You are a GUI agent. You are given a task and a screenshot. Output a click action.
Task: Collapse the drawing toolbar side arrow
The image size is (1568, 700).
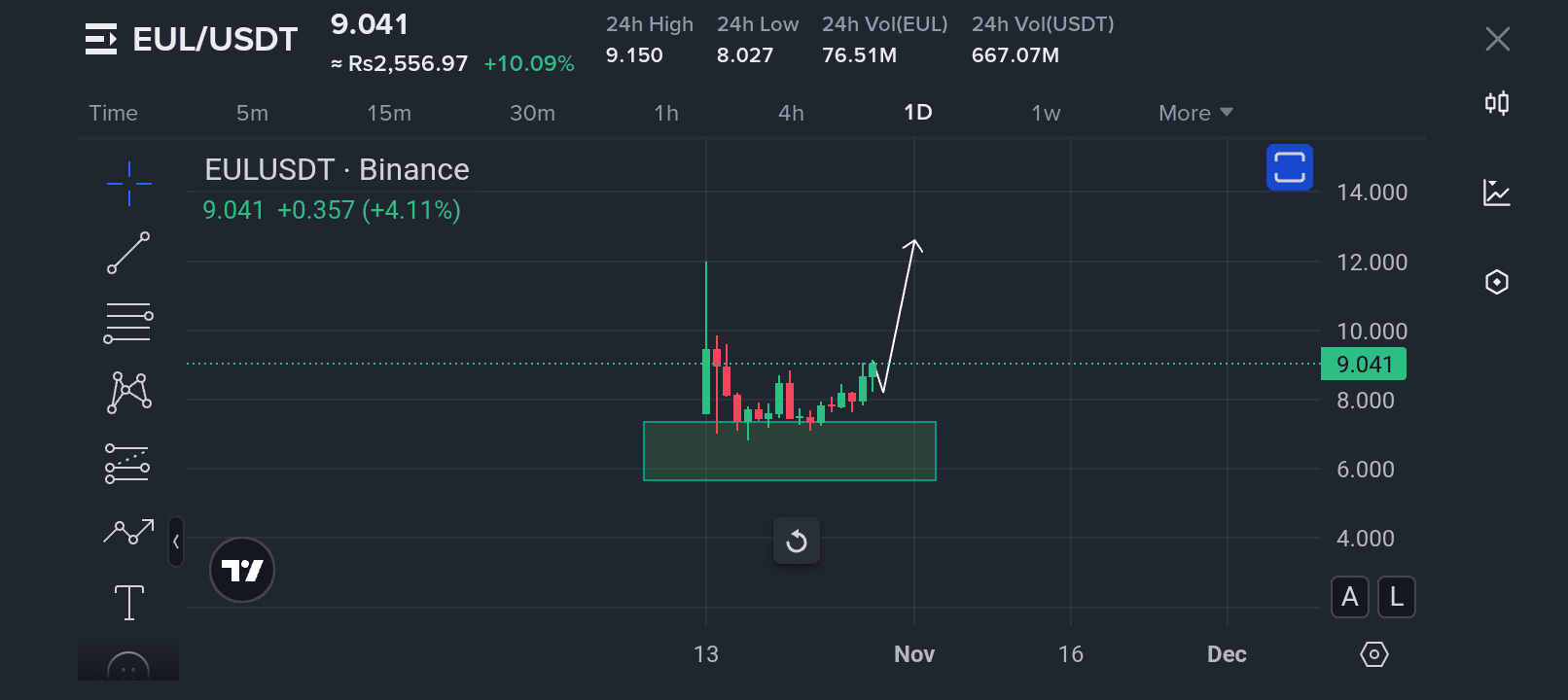176,542
